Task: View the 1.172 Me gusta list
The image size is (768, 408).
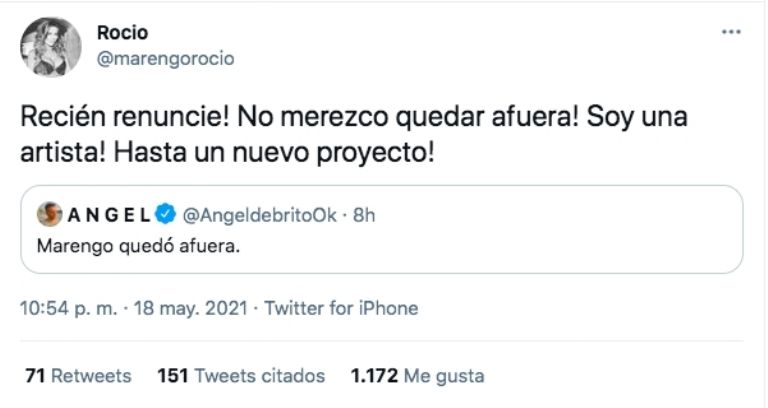Action: pos(417,376)
